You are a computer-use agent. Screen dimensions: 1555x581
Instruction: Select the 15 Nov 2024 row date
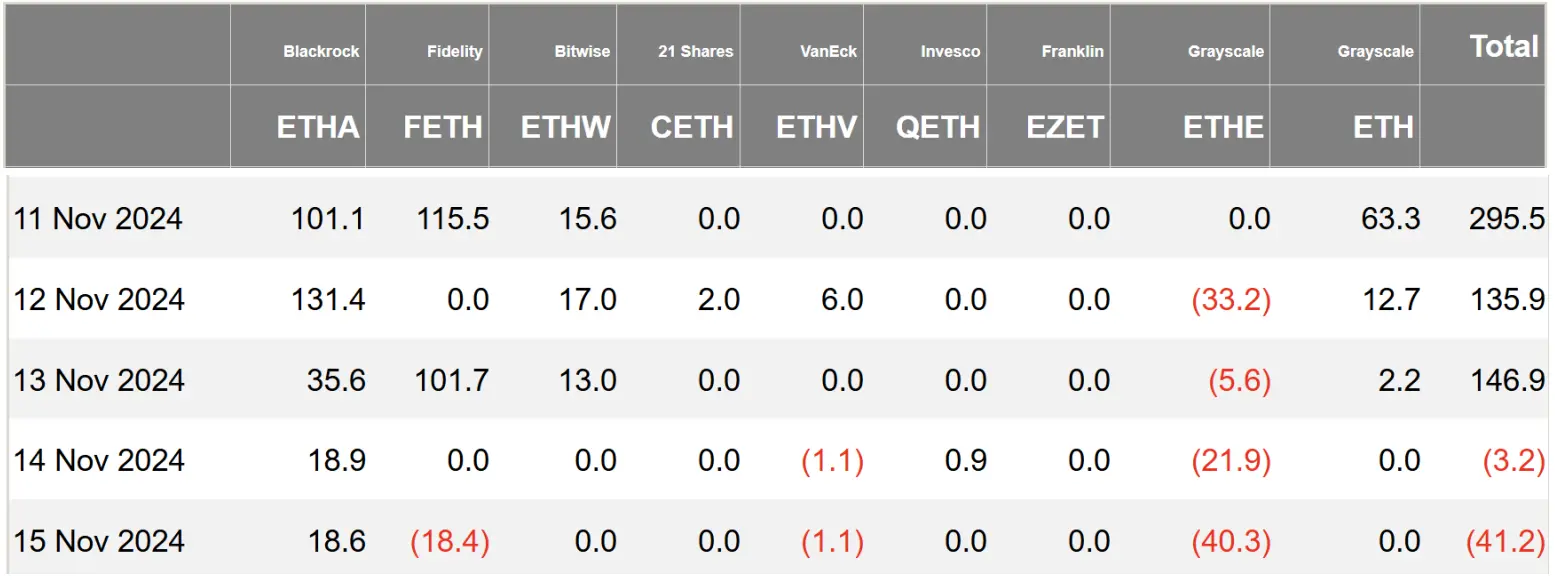98,541
